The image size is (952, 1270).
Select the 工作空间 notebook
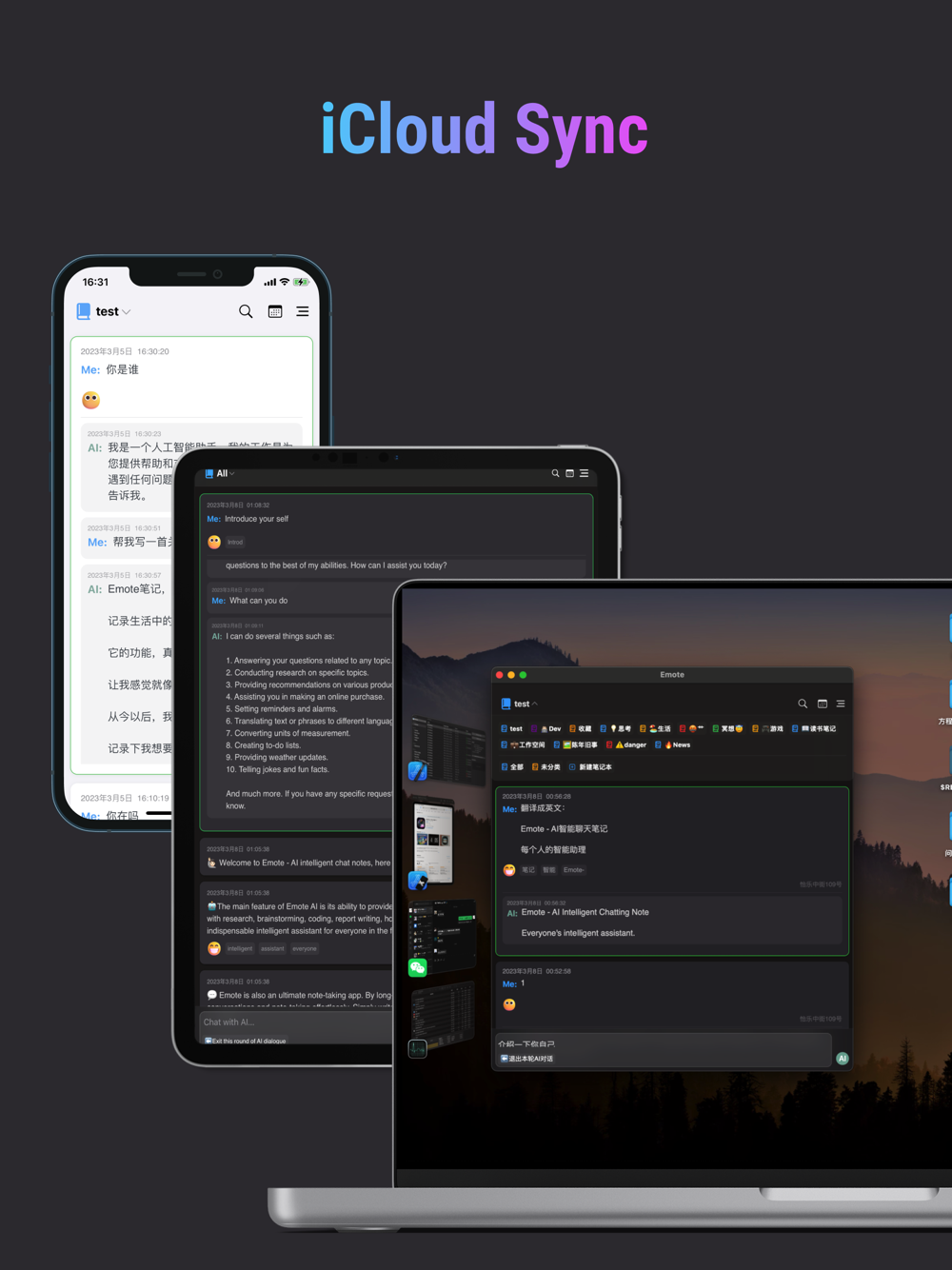524,744
